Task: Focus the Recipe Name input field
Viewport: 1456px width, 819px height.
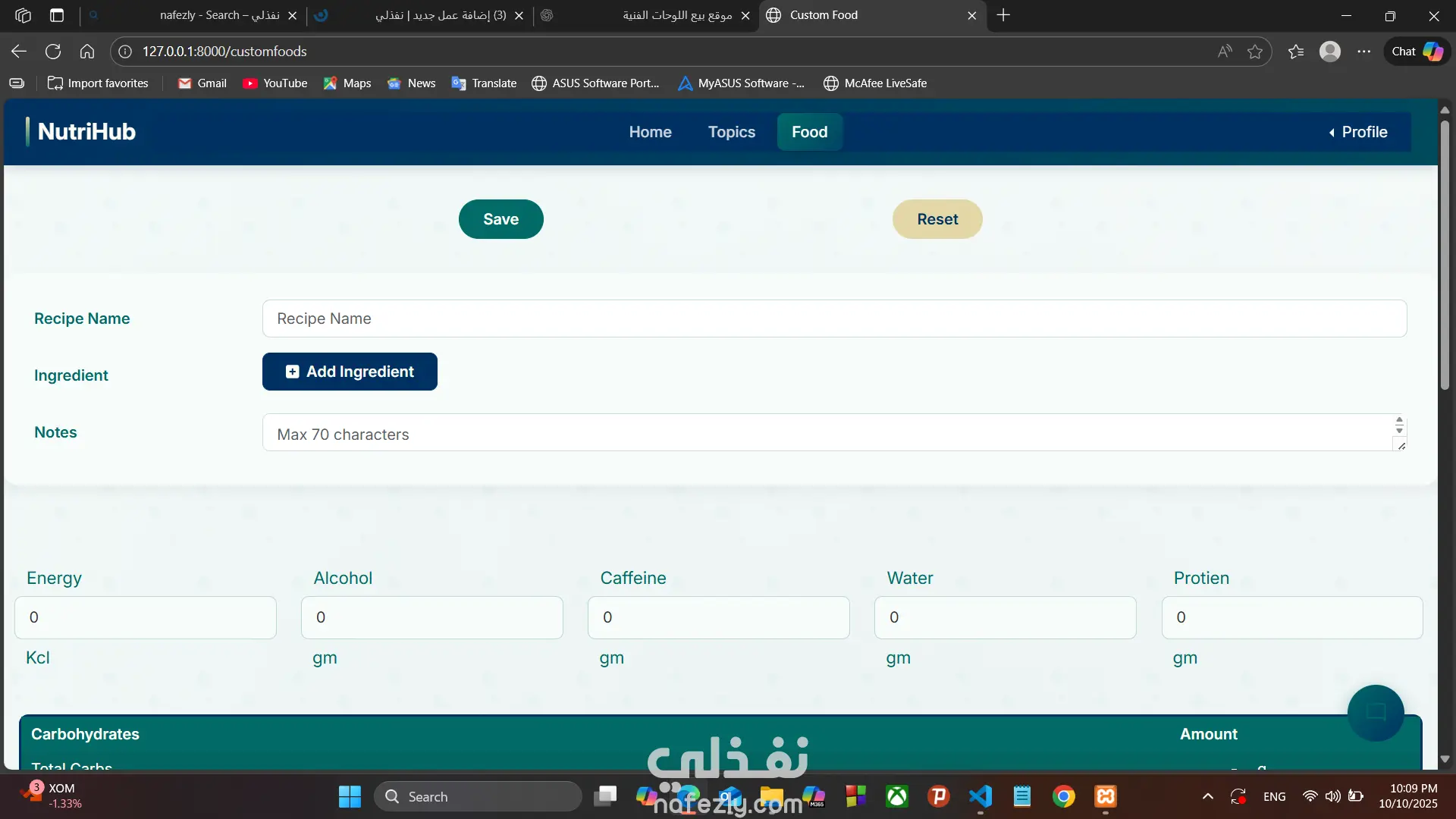Action: pyautogui.click(x=834, y=318)
